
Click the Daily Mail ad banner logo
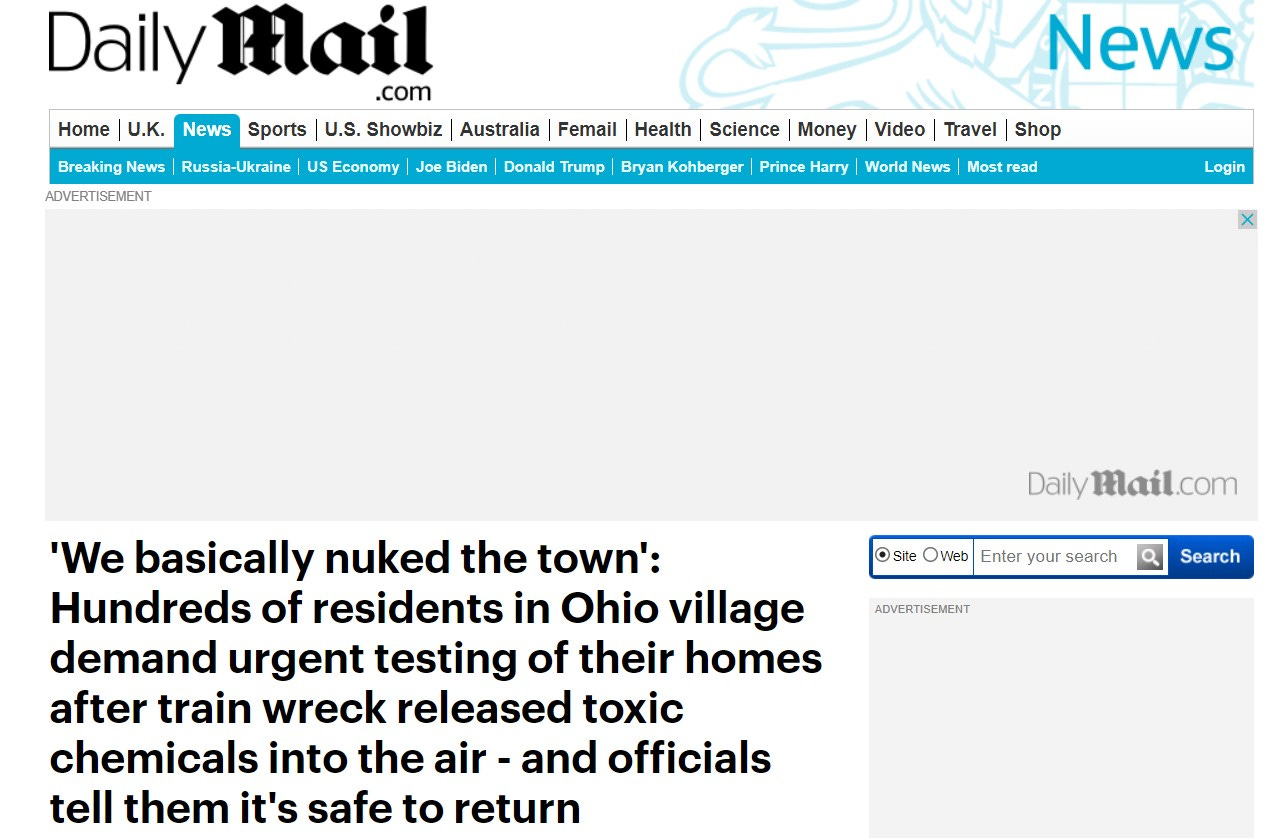tap(1132, 485)
